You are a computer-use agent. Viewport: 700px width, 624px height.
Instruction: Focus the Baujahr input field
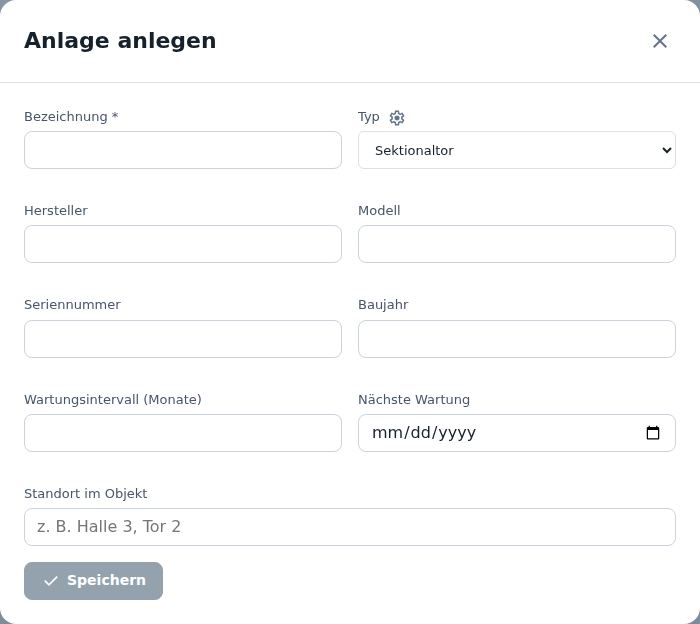tap(517, 339)
